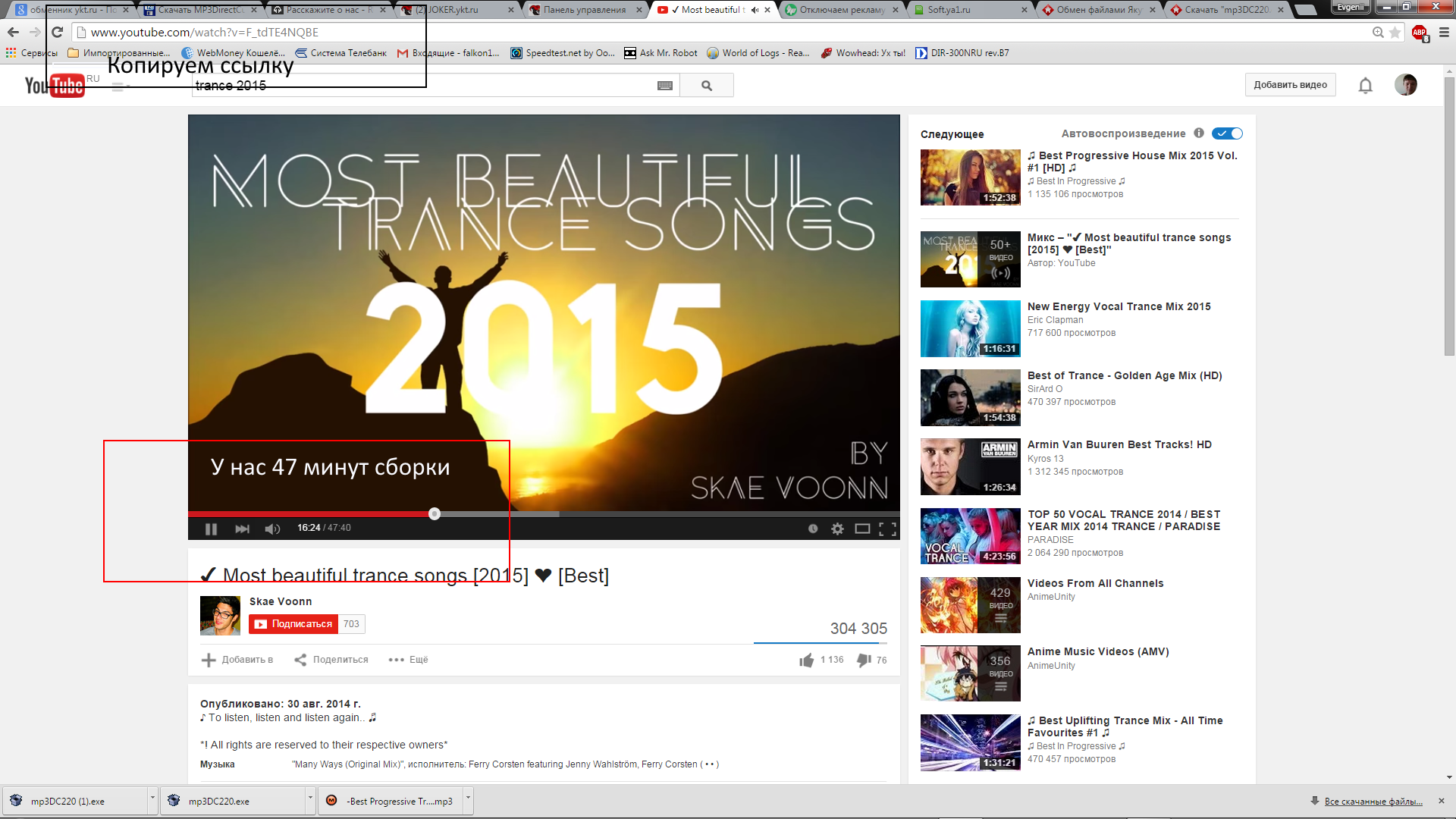Screen dimensions: 1456x819
Task: Open Speedtest.net bookmark
Action: pos(563,53)
